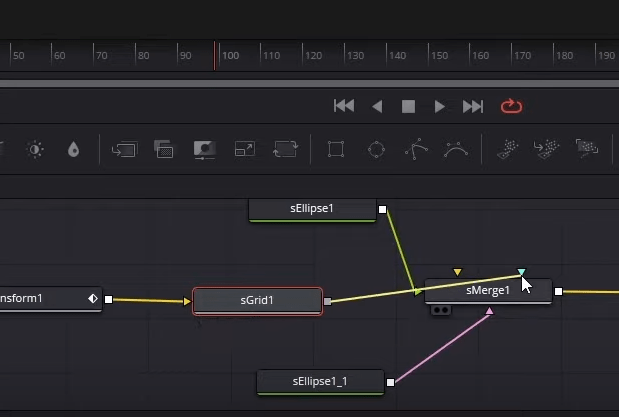Image resolution: width=619 pixels, height=417 pixels.
Task: Play the composition forward
Action: click(439, 106)
